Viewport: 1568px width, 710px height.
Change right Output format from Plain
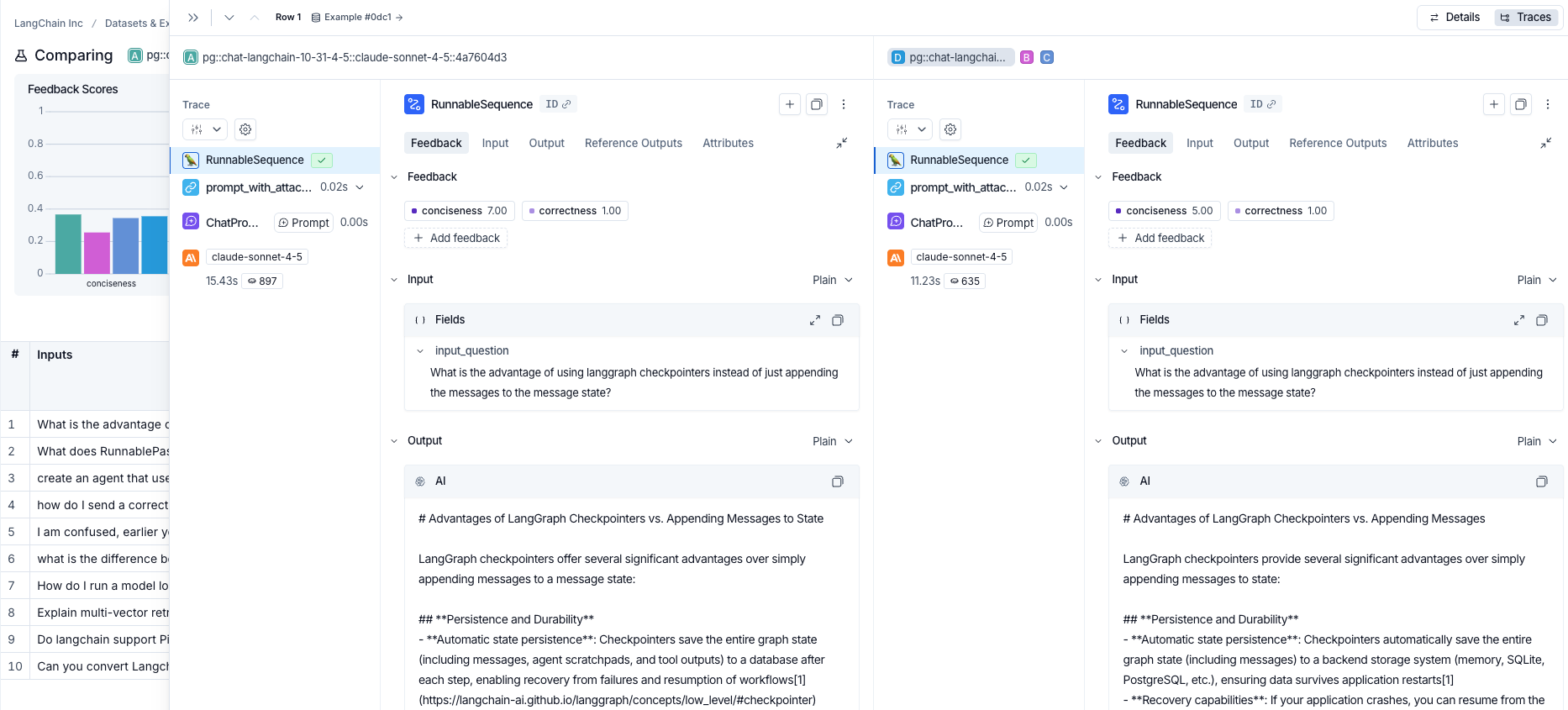coord(1537,441)
